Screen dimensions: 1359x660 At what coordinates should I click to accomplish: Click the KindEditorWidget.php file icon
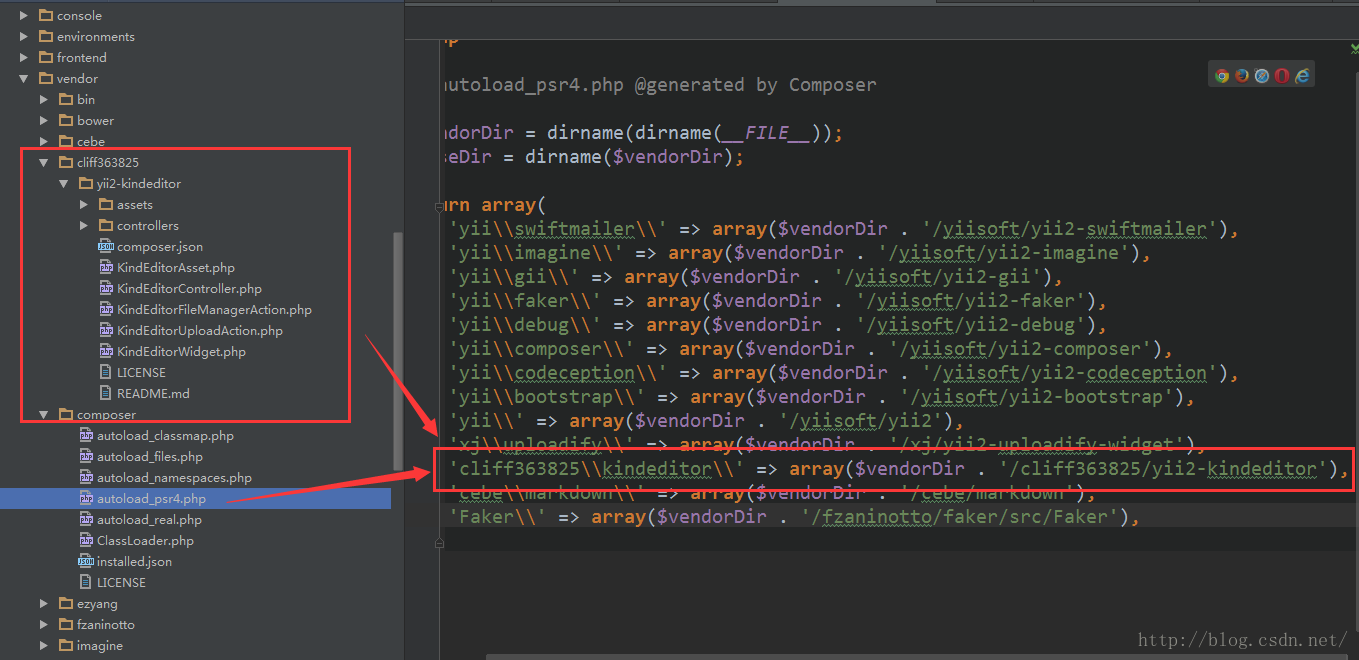[106, 351]
